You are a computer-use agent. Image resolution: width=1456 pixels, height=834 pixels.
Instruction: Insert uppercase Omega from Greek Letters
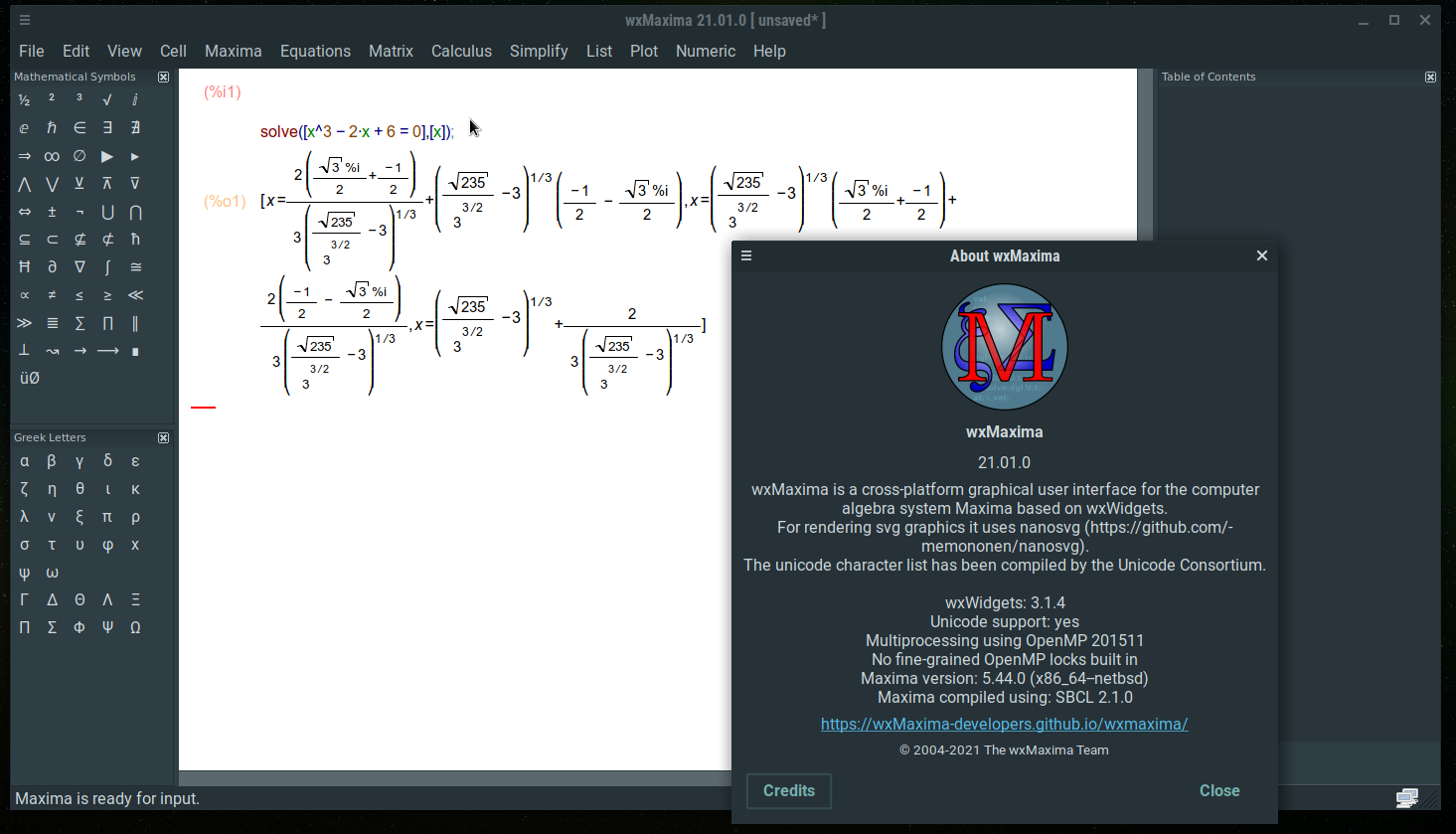pos(135,627)
